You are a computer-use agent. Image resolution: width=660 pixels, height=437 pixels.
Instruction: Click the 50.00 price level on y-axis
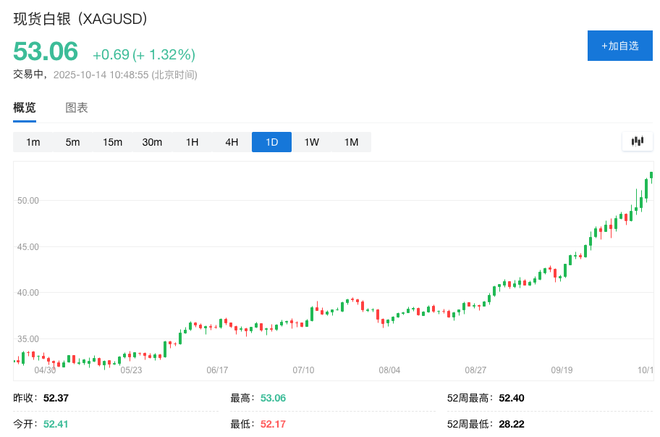tap(28, 201)
